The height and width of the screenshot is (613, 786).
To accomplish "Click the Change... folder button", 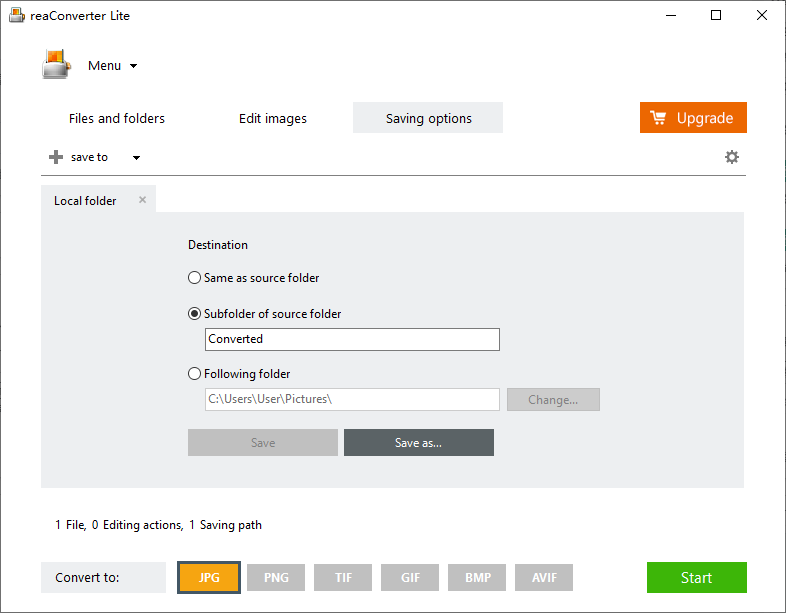I will point(553,399).
